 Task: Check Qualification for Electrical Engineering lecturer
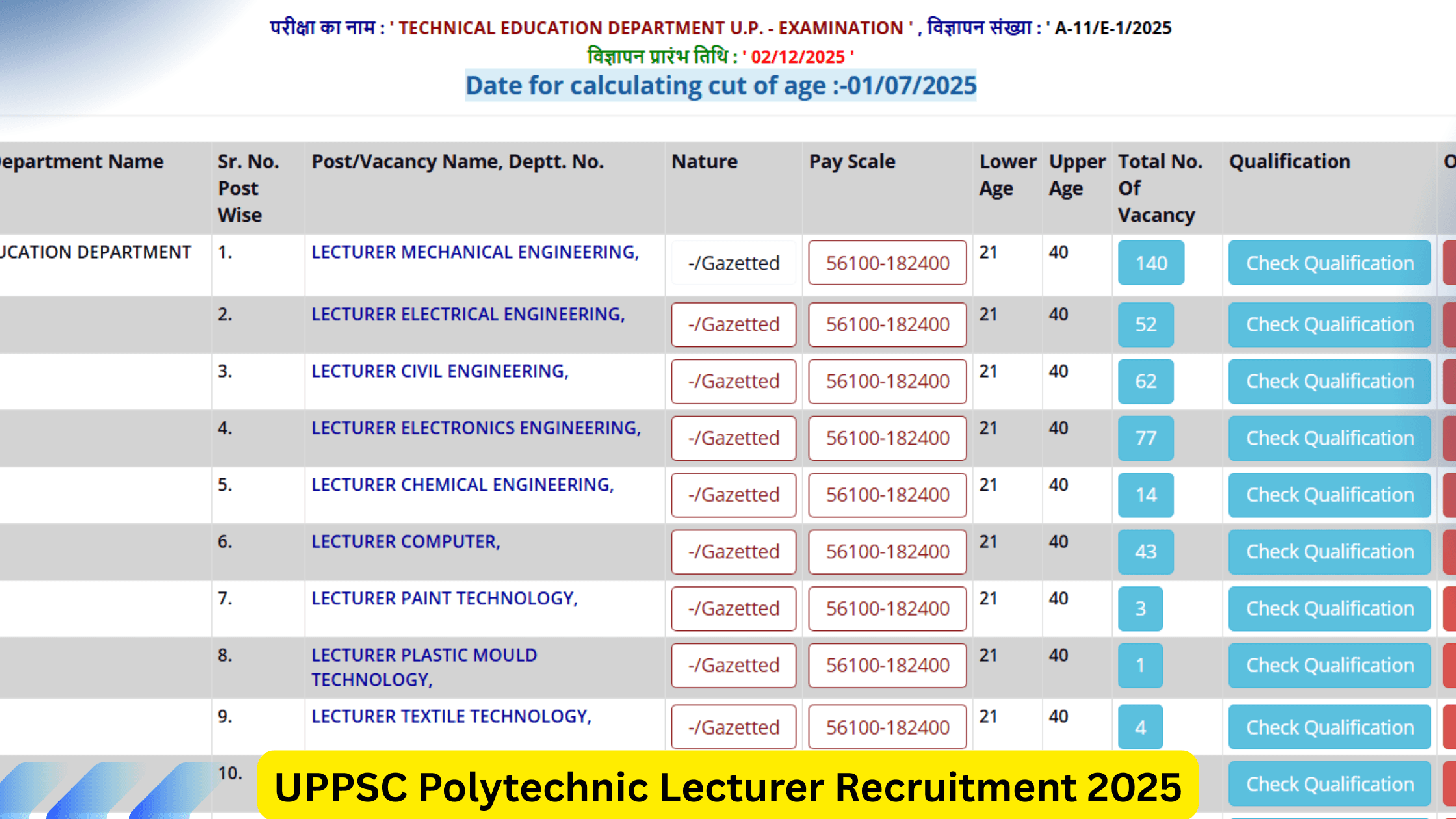1329,324
